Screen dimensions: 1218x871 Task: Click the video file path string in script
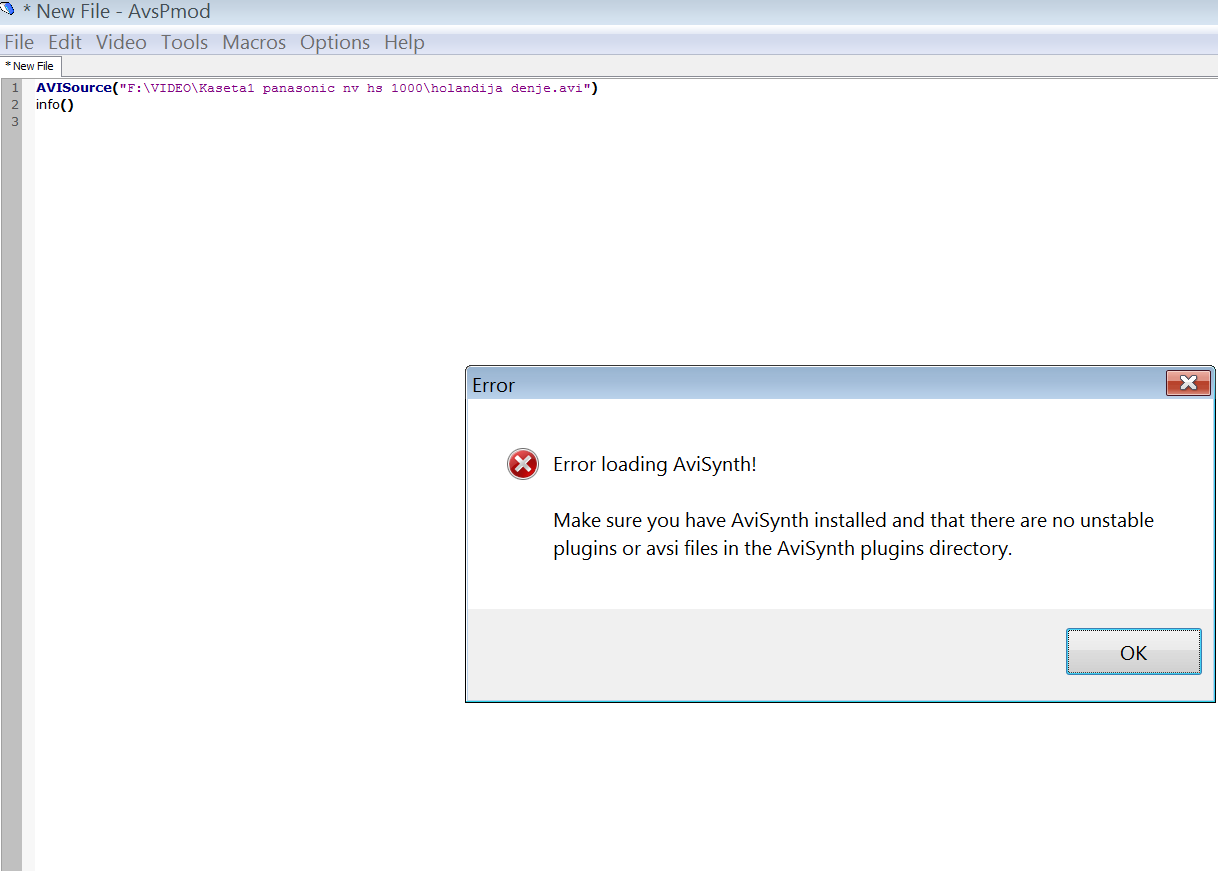point(354,88)
